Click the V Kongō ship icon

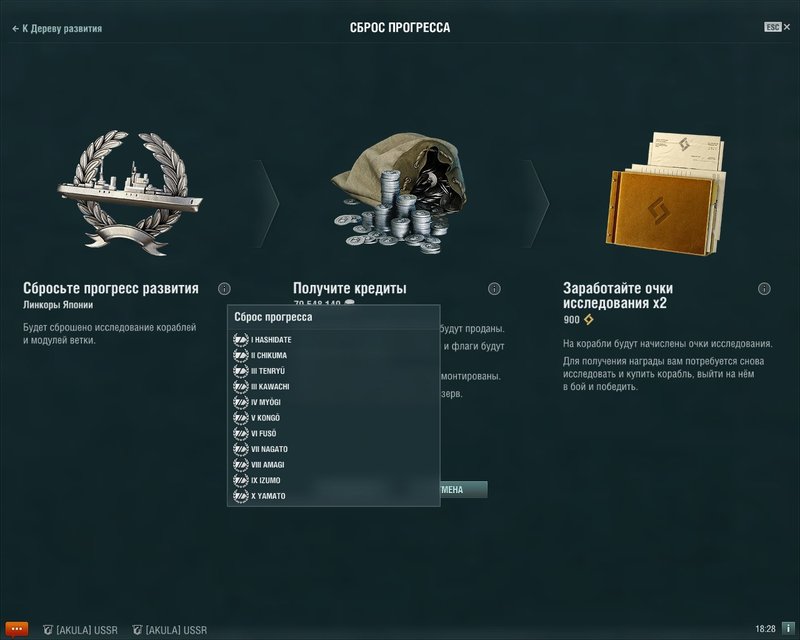(240, 417)
